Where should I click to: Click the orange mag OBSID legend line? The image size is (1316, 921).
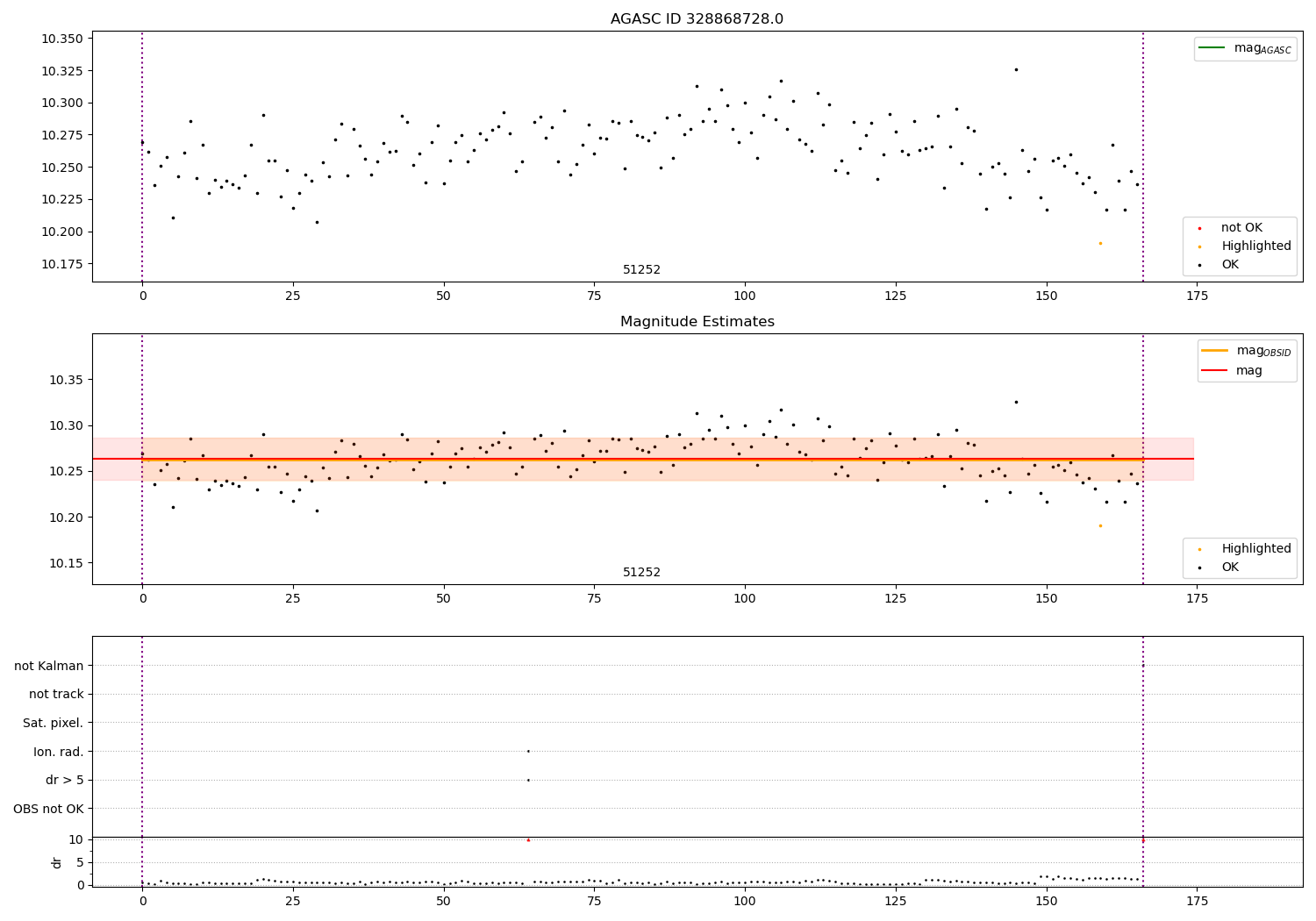(x=1215, y=350)
